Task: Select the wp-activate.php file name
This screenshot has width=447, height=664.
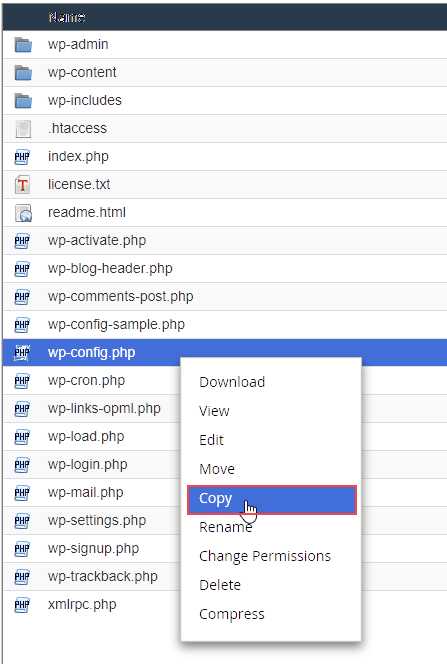Action: pyautogui.click(x=97, y=241)
